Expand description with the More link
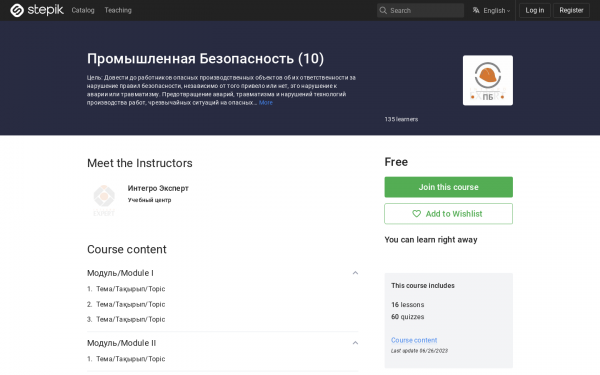600x375 pixels. (266, 103)
